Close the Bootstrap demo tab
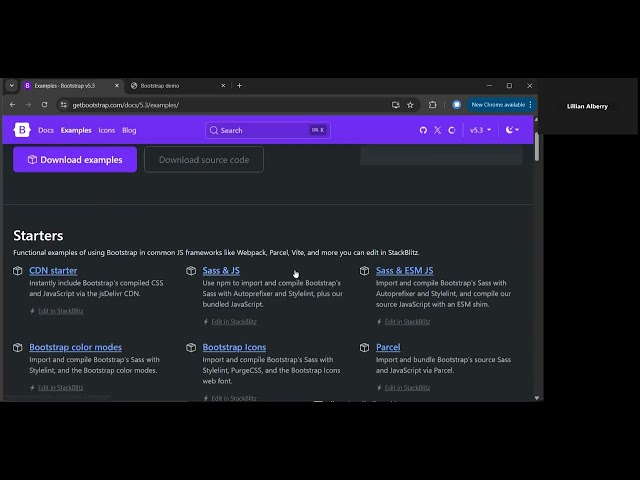Screen dimensions: 640x480 point(223,86)
